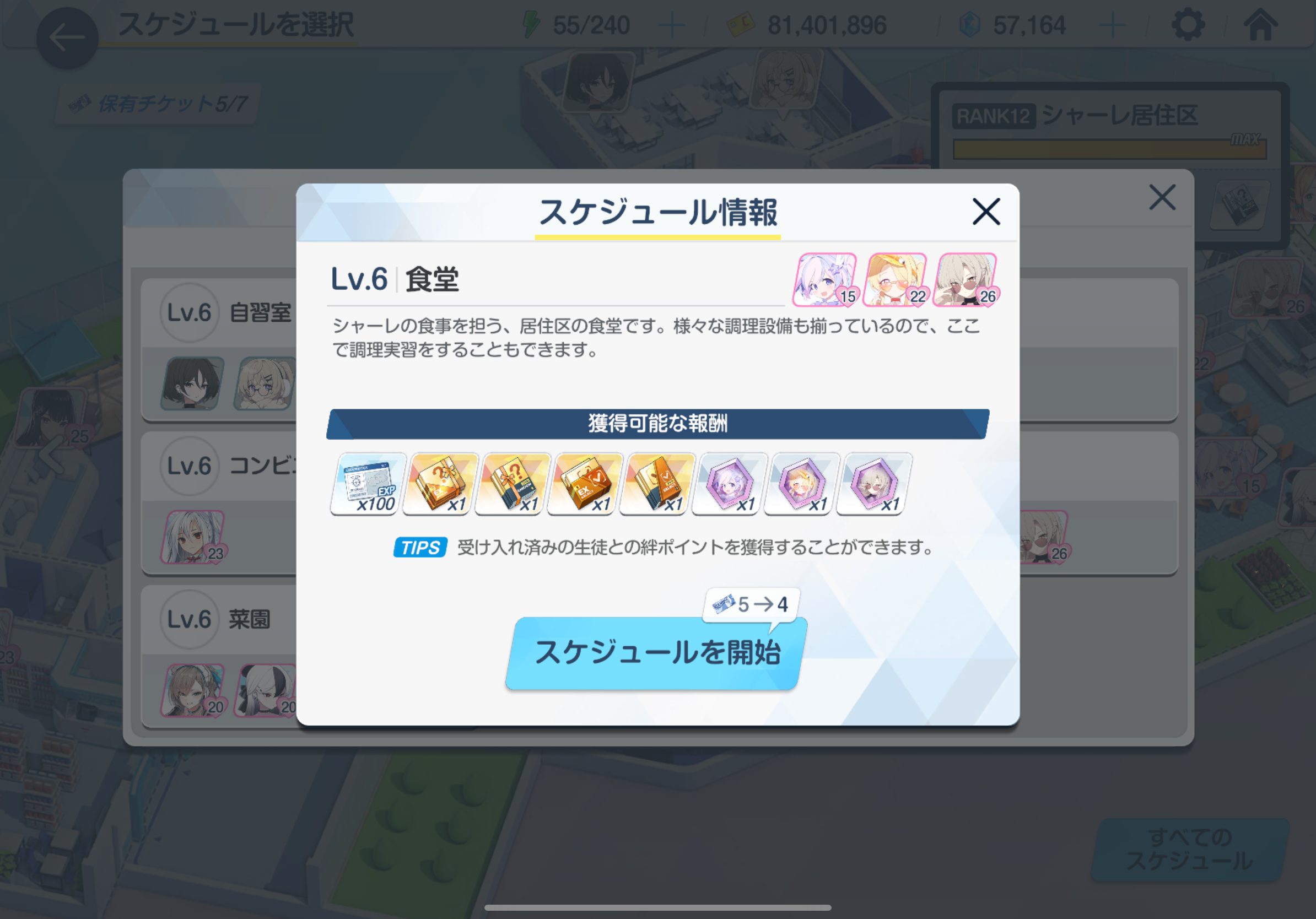Close the スケジュール情報 dialog
Screen dimensions: 1316x919
point(986,212)
